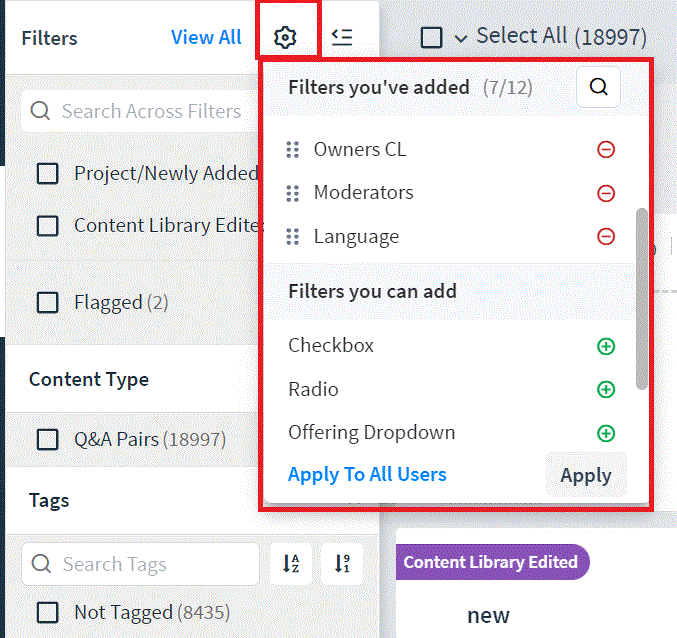Tick the Select All (18997) checkbox
This screenshot has height=638, width=677.
point(431,38)
